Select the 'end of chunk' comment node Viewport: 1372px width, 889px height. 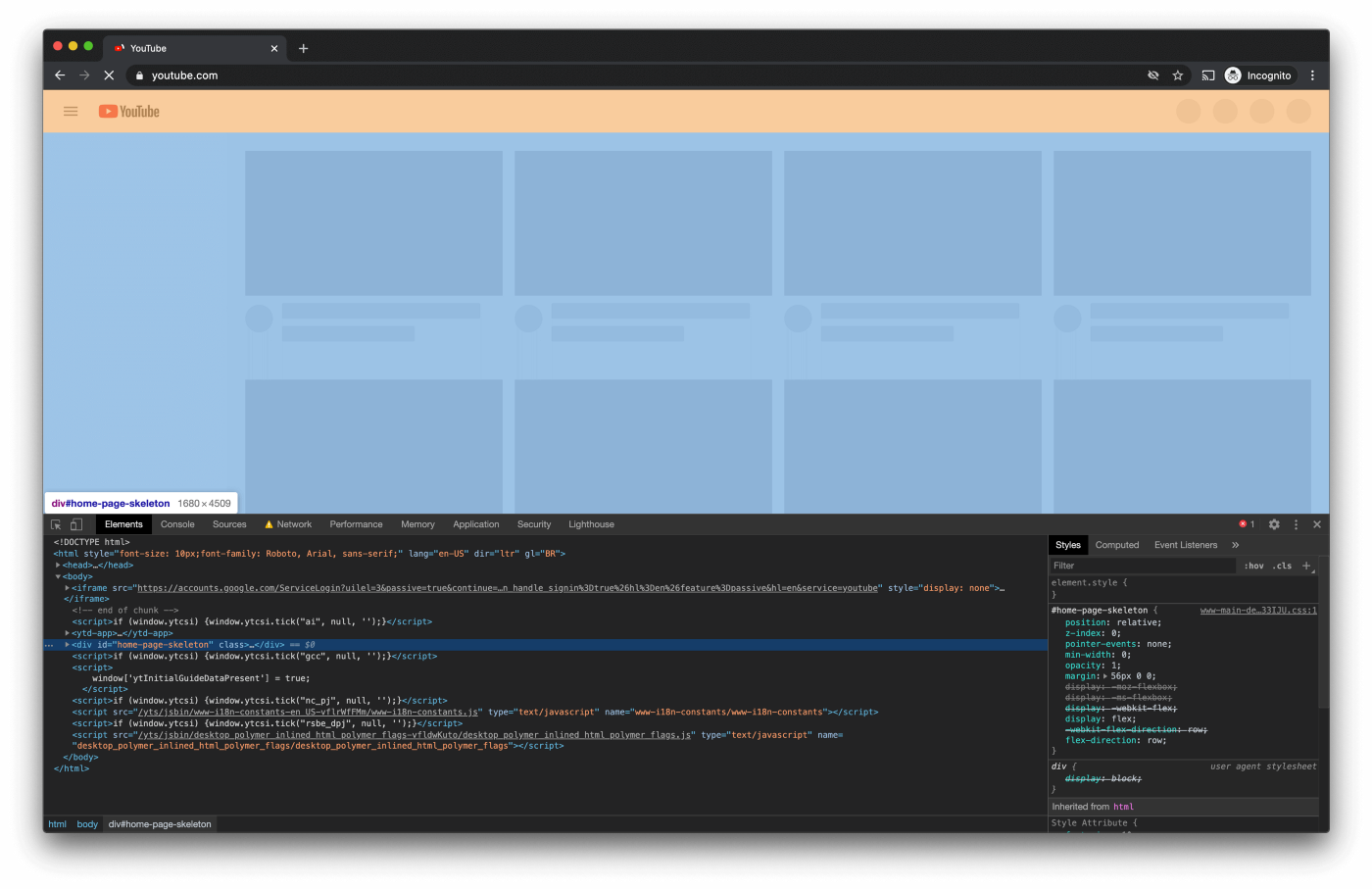coord(125,611)
